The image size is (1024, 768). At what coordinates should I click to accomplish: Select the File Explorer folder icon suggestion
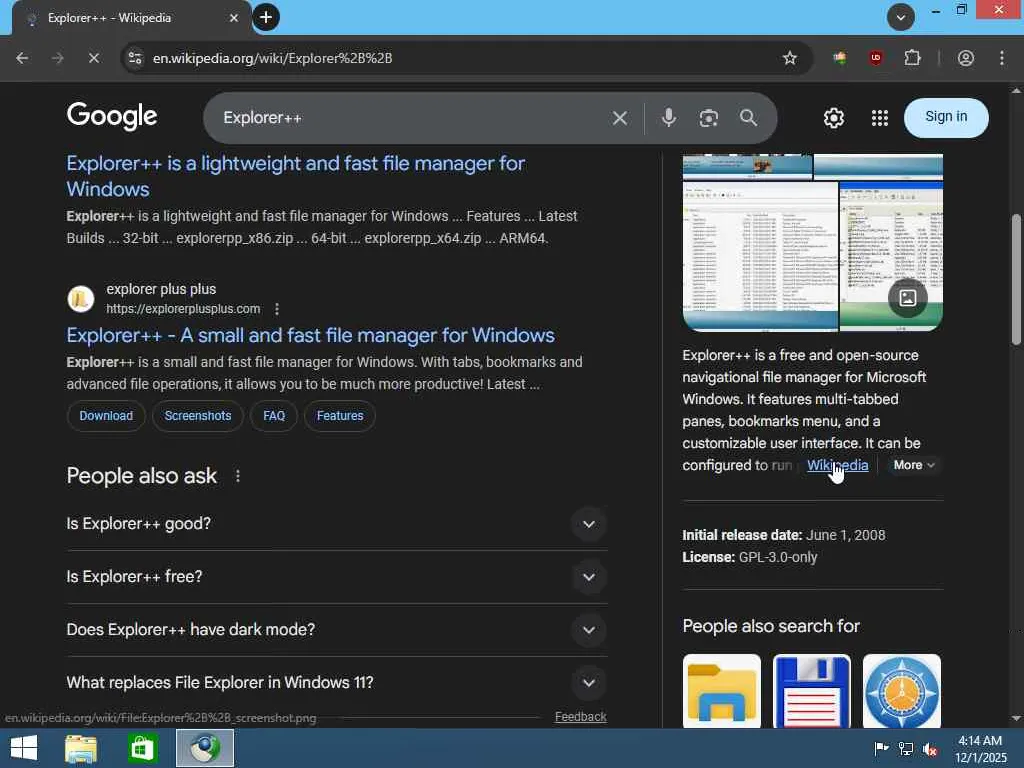pyautogui.click(x=722, y=691)
